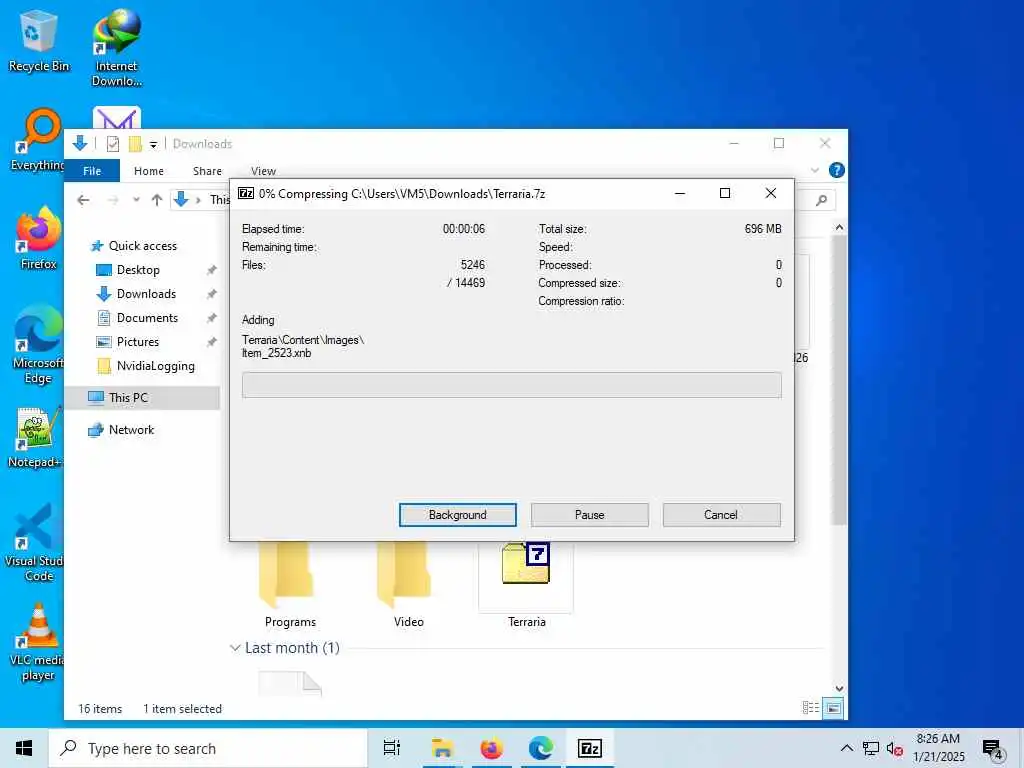This screenshot has height=768, width=1024.
Task: Open Edge from the taskbar
Action: click(541, 748)
